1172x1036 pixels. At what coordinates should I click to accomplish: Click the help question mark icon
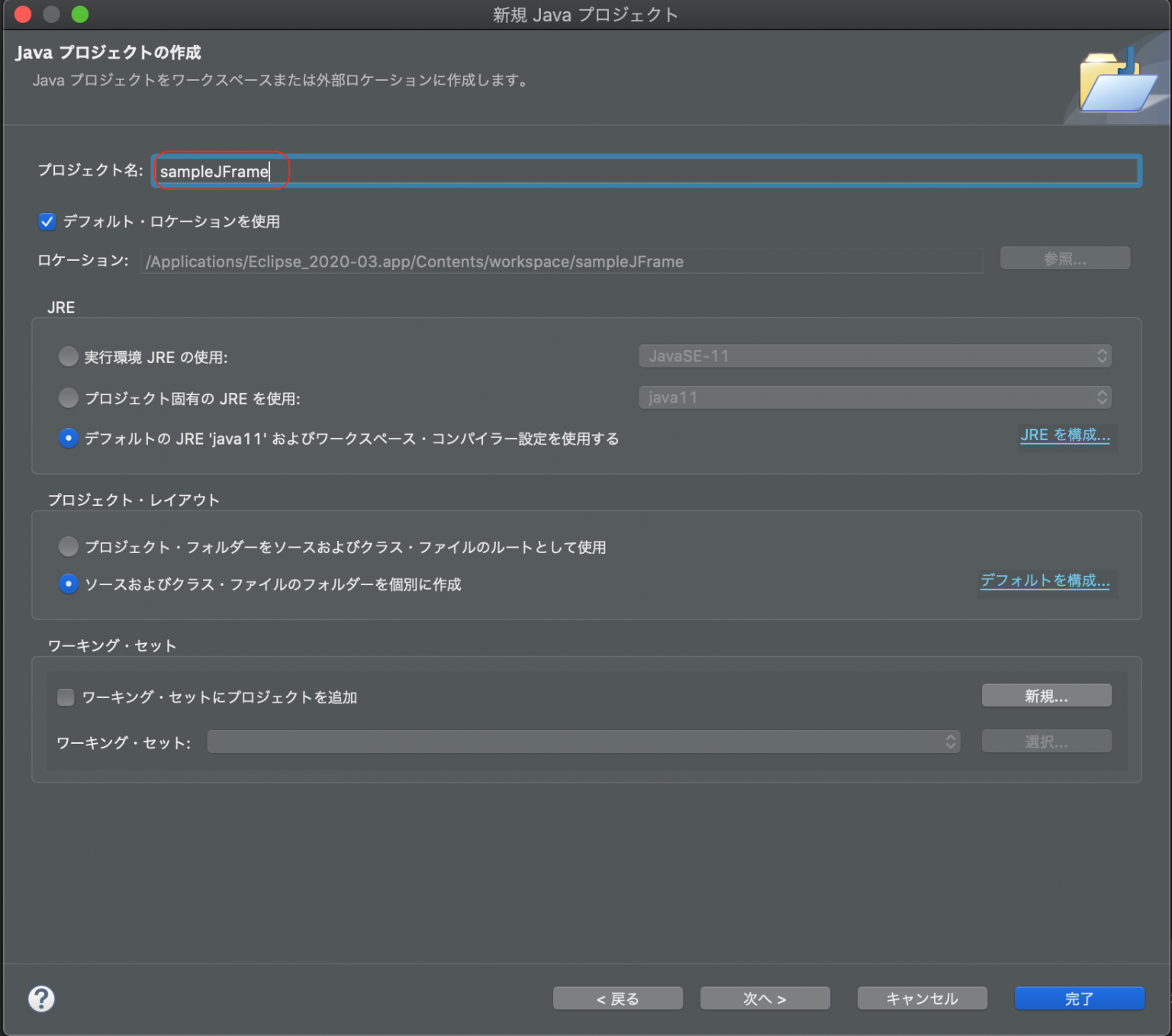[41, 998]
